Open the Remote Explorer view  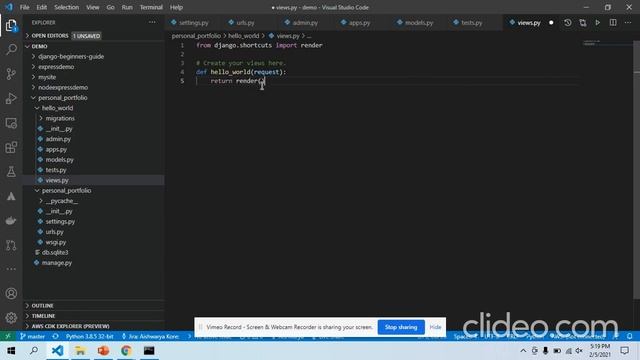pos(11,123)
